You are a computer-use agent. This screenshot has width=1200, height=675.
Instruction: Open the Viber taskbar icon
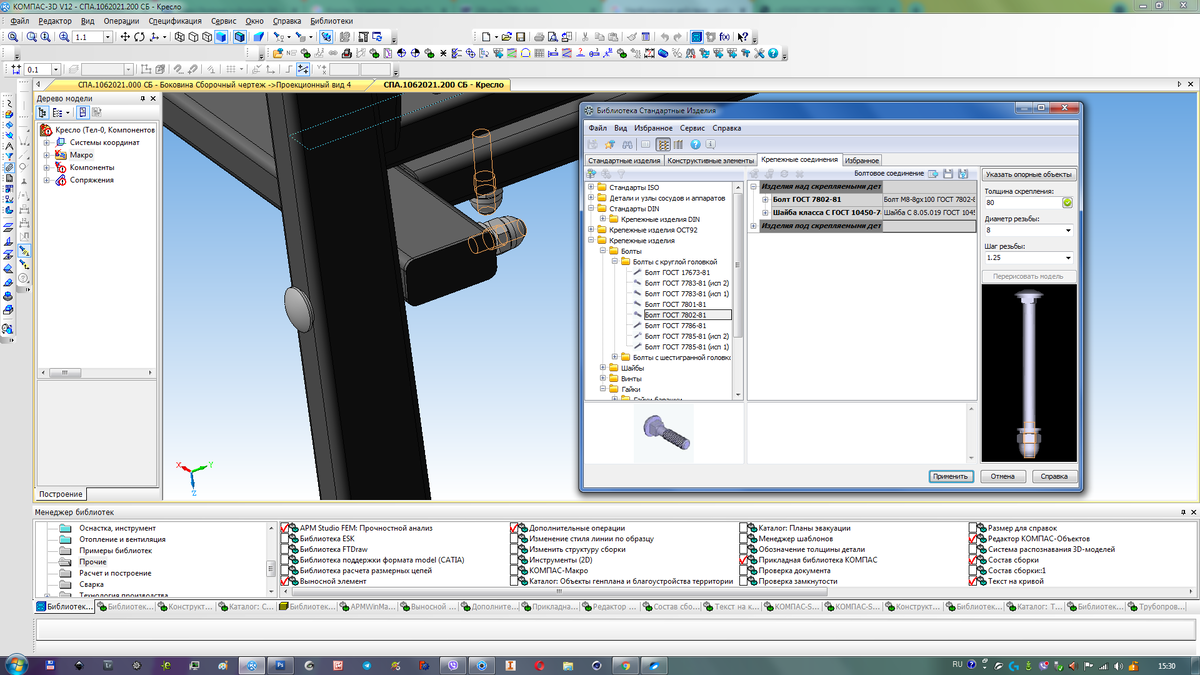point(452,664)
